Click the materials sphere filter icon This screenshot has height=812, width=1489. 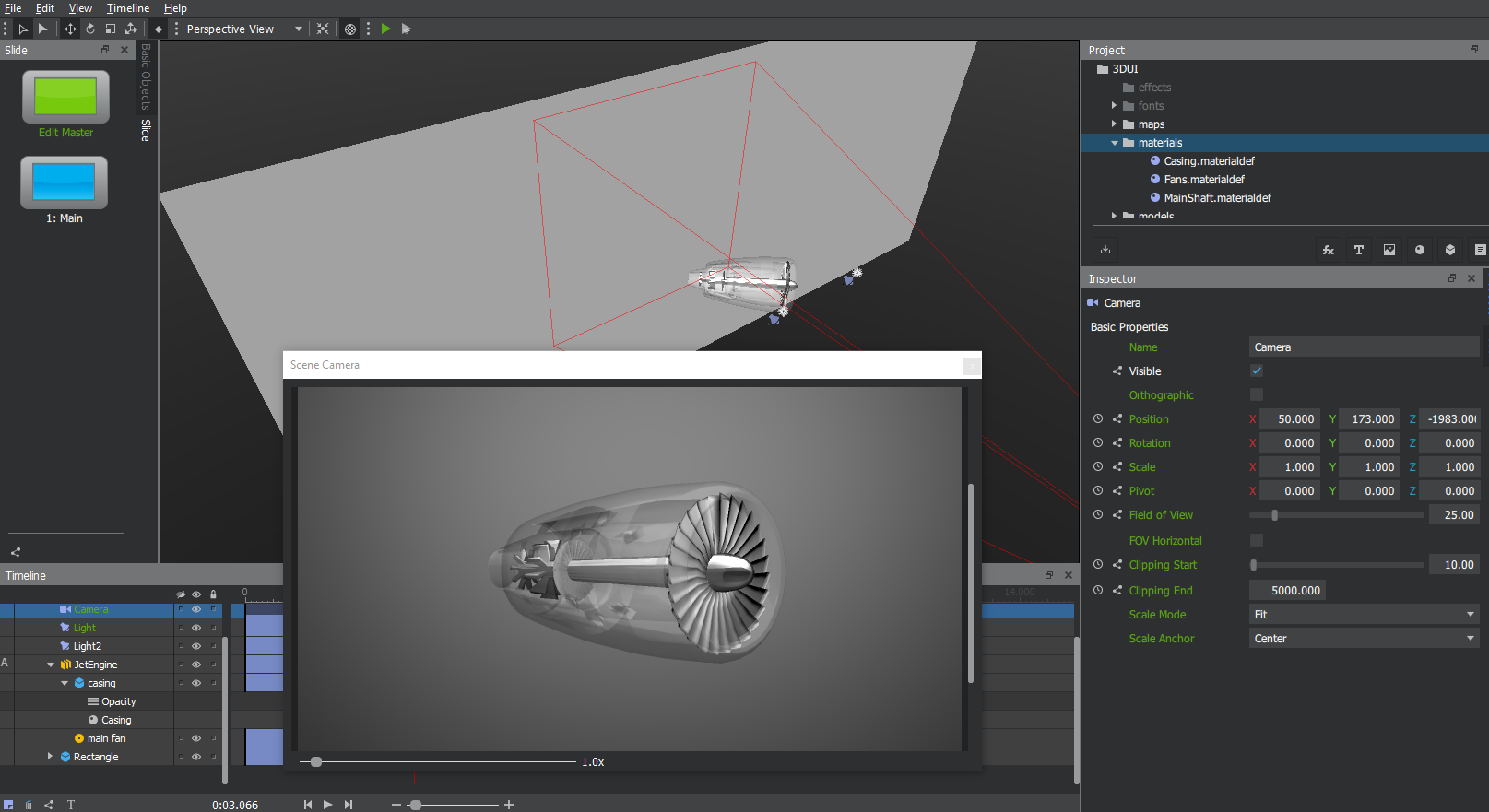click(x=1419, y=250)
